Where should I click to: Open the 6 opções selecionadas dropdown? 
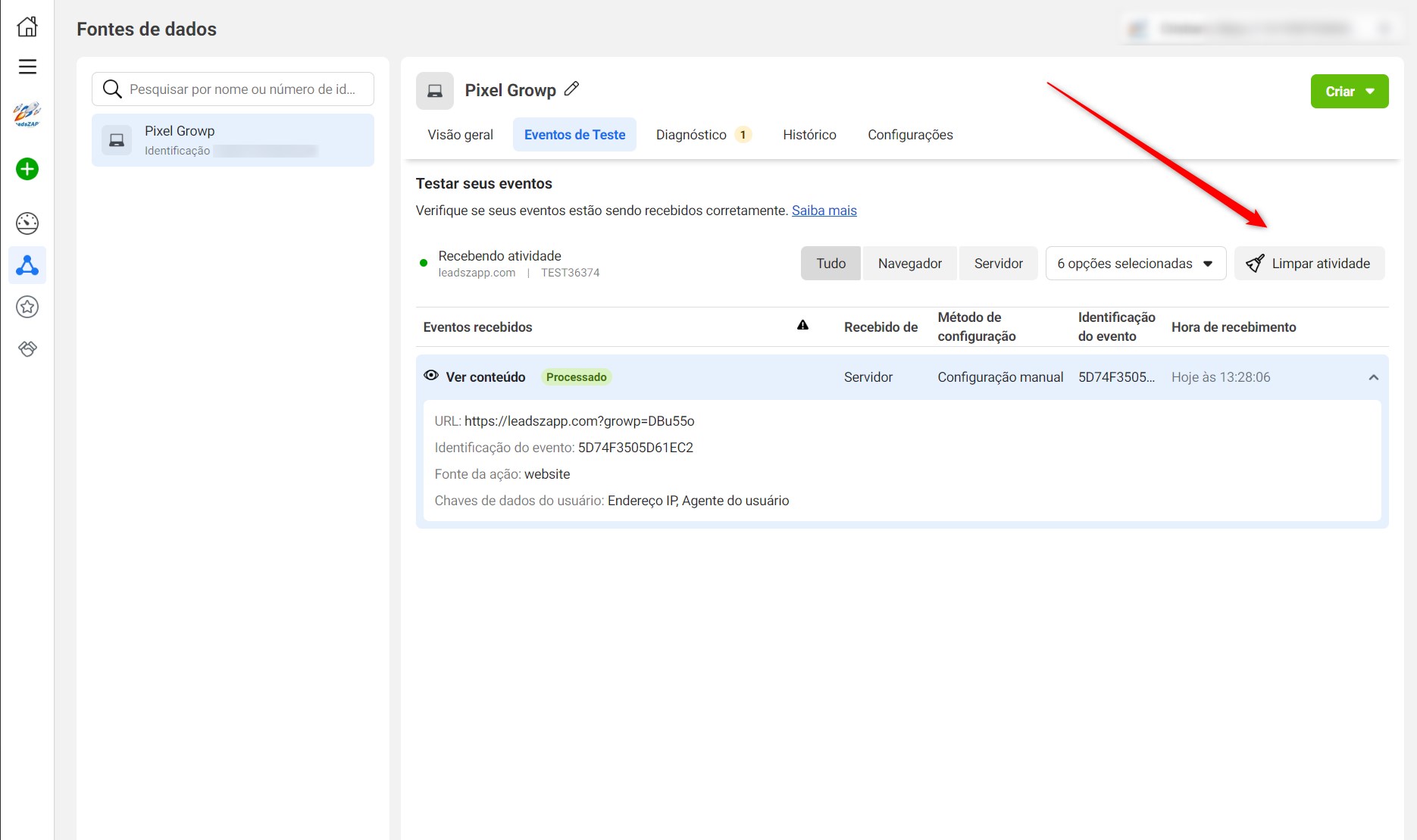1135,264
